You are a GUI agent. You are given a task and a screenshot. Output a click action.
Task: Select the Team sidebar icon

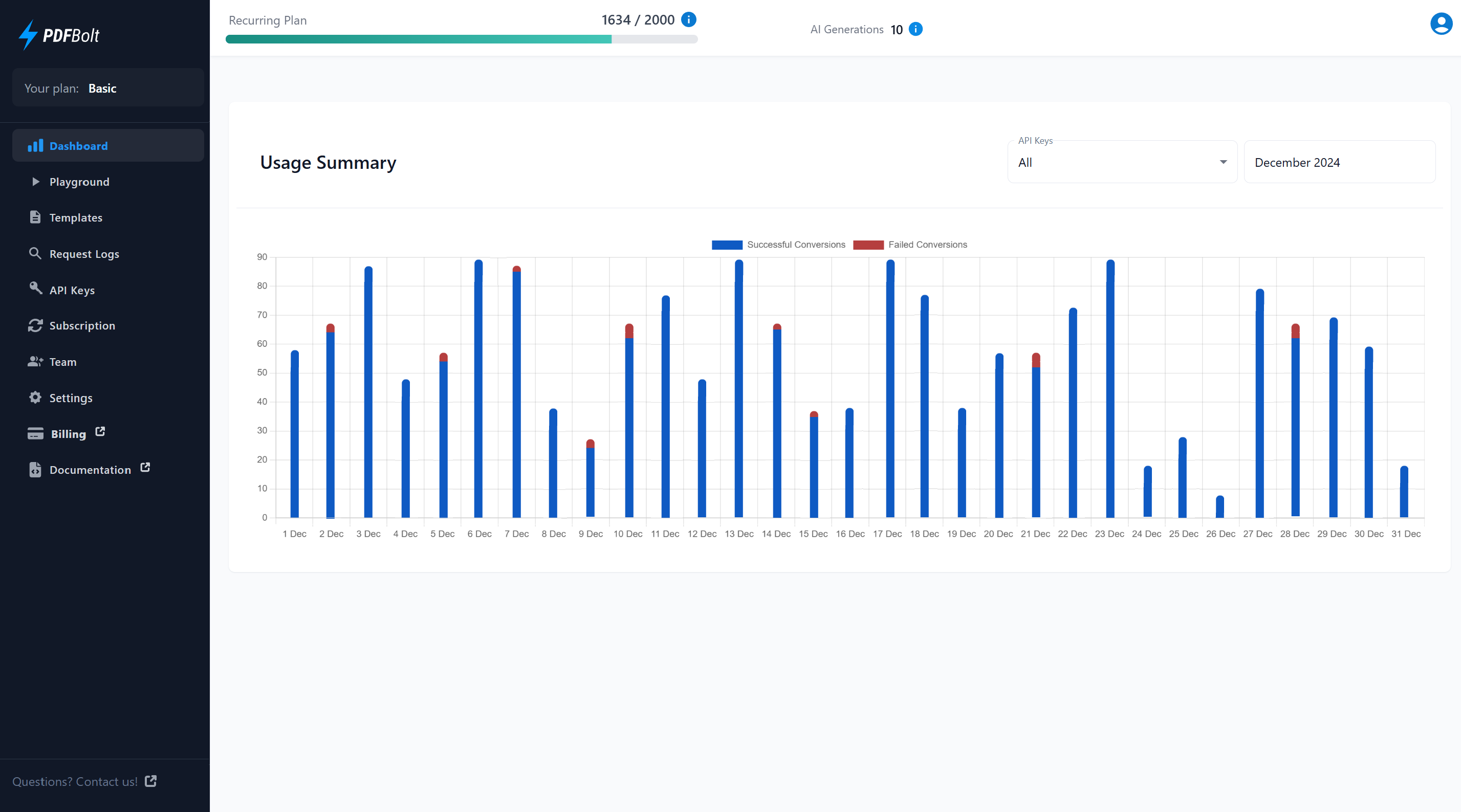[x=35, y=361]
